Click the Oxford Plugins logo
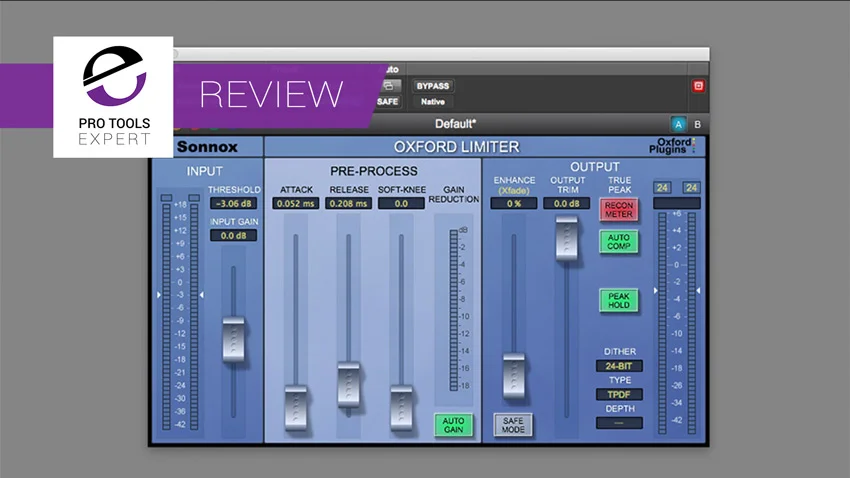Viewport: 850px width, 478px height. coord(672,146)
